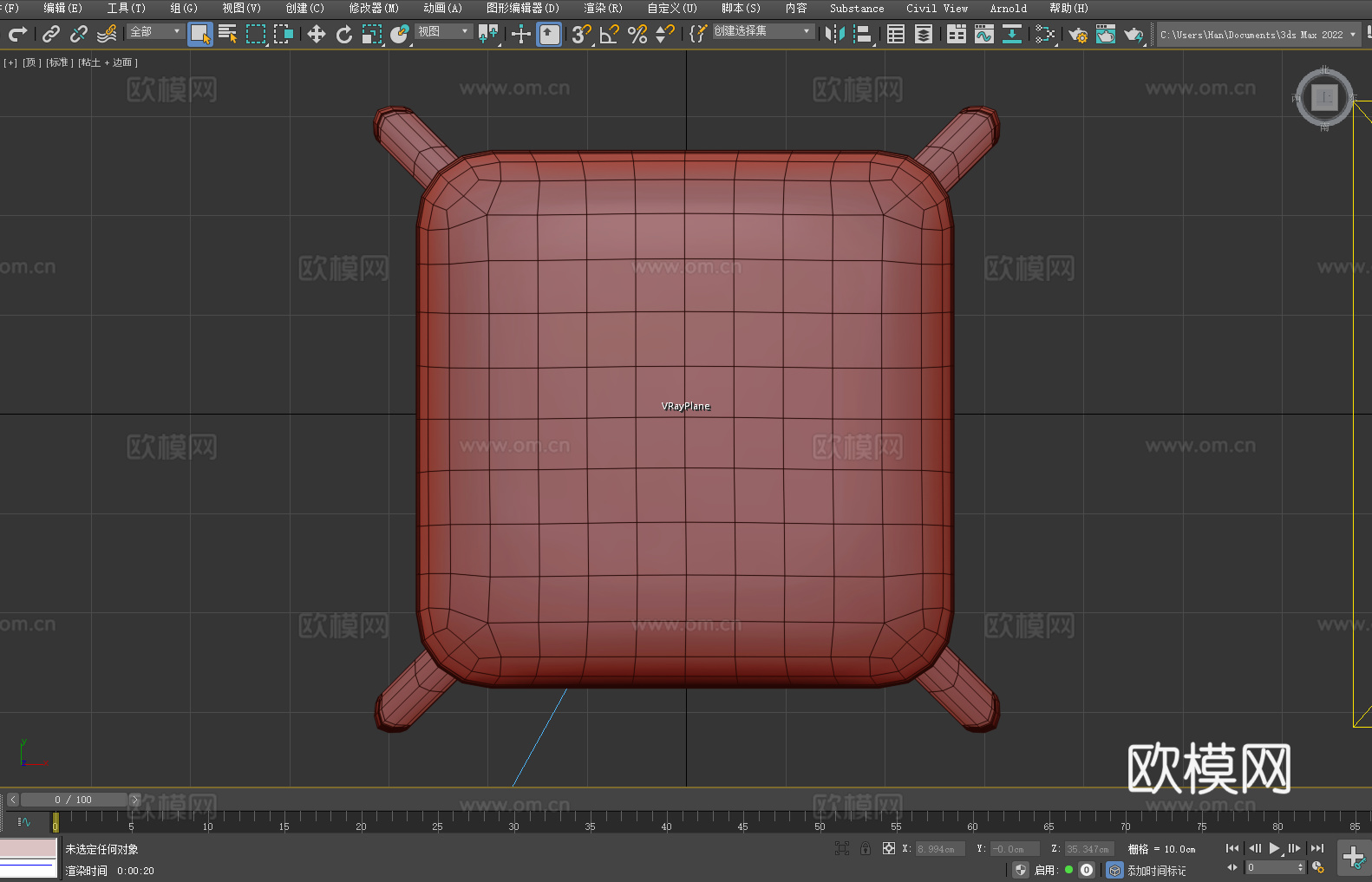Choose the rectangular selection region tool

click(x=256, y=34)
